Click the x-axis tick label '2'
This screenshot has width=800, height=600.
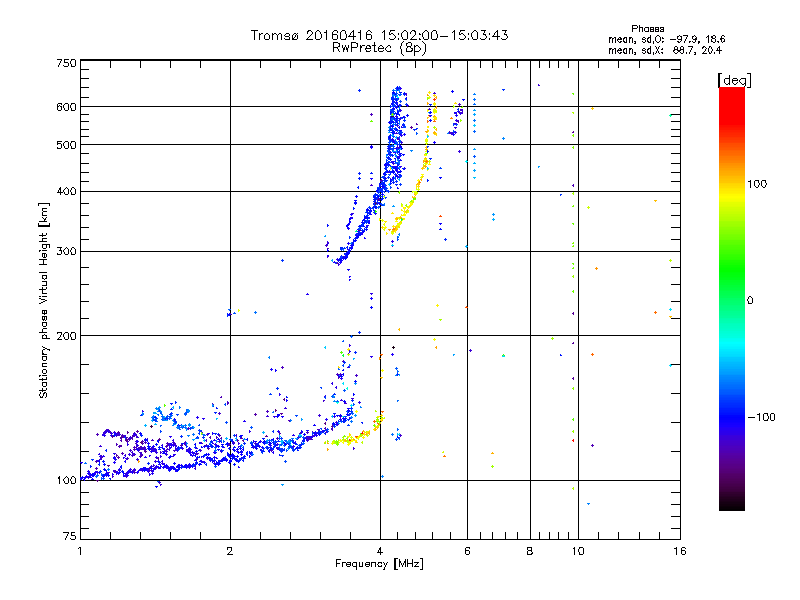coord(230,551)
